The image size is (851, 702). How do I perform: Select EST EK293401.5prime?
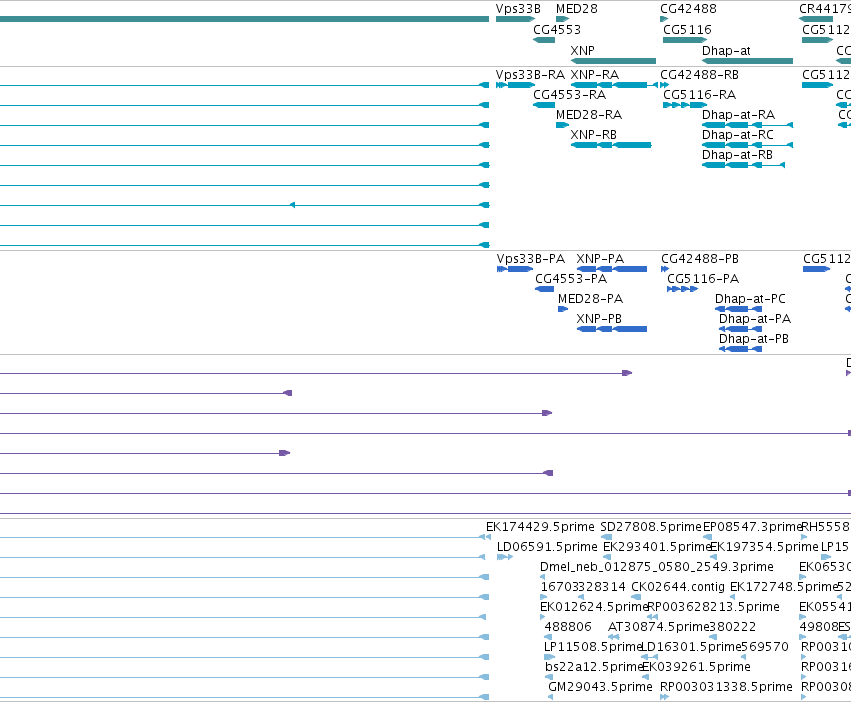[657, 547]
